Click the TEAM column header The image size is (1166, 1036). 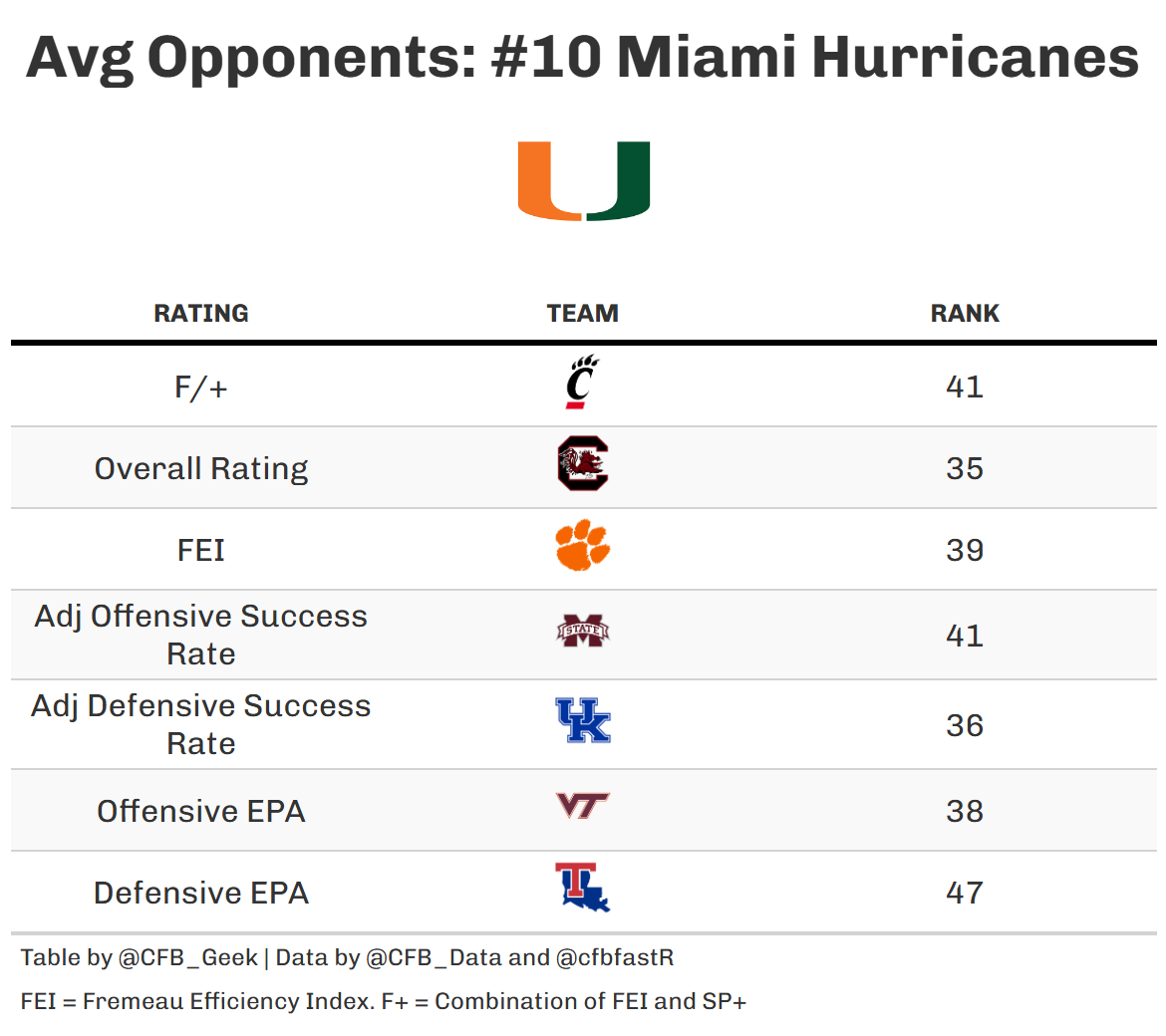(x=582, y=314)
